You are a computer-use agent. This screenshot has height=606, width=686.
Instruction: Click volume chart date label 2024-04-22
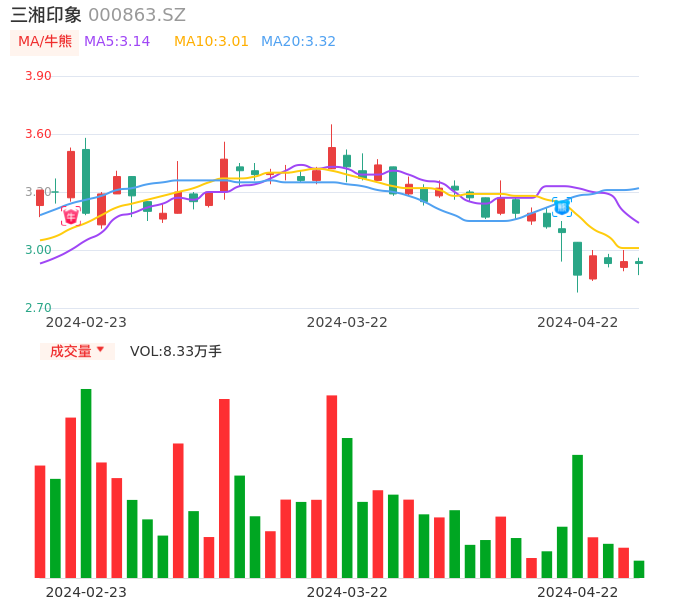(x=578, y=592)
